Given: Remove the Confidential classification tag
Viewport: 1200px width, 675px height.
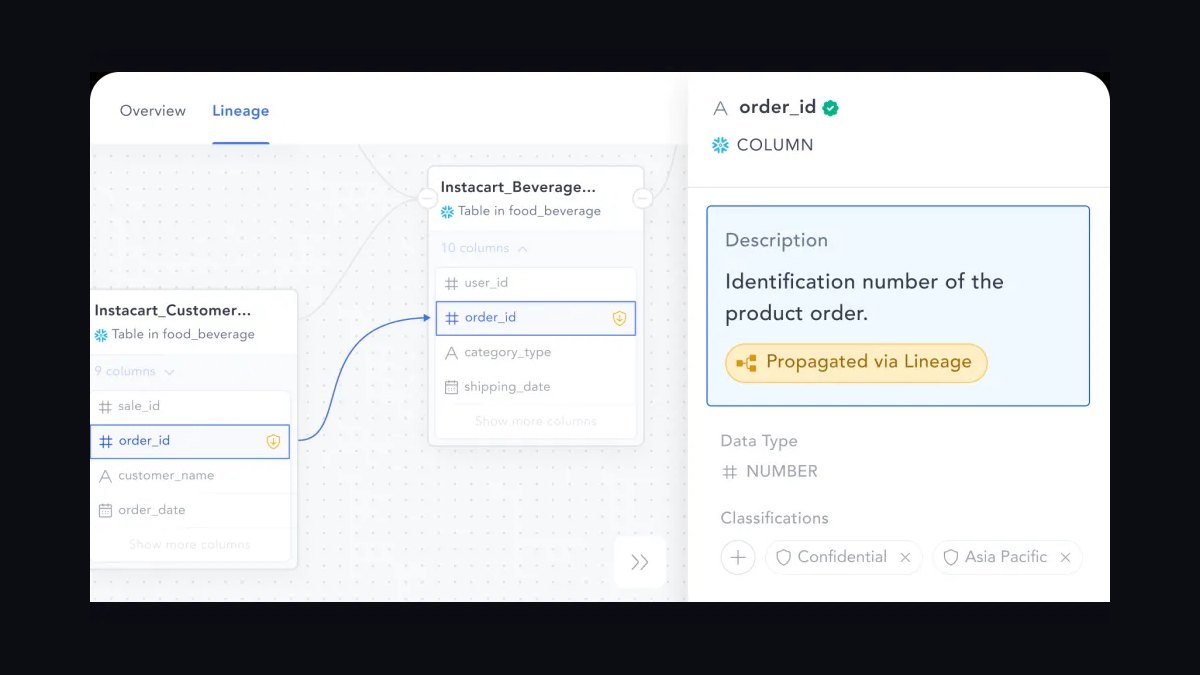Looking at the screenshot, I should click(x=905, y=557).
